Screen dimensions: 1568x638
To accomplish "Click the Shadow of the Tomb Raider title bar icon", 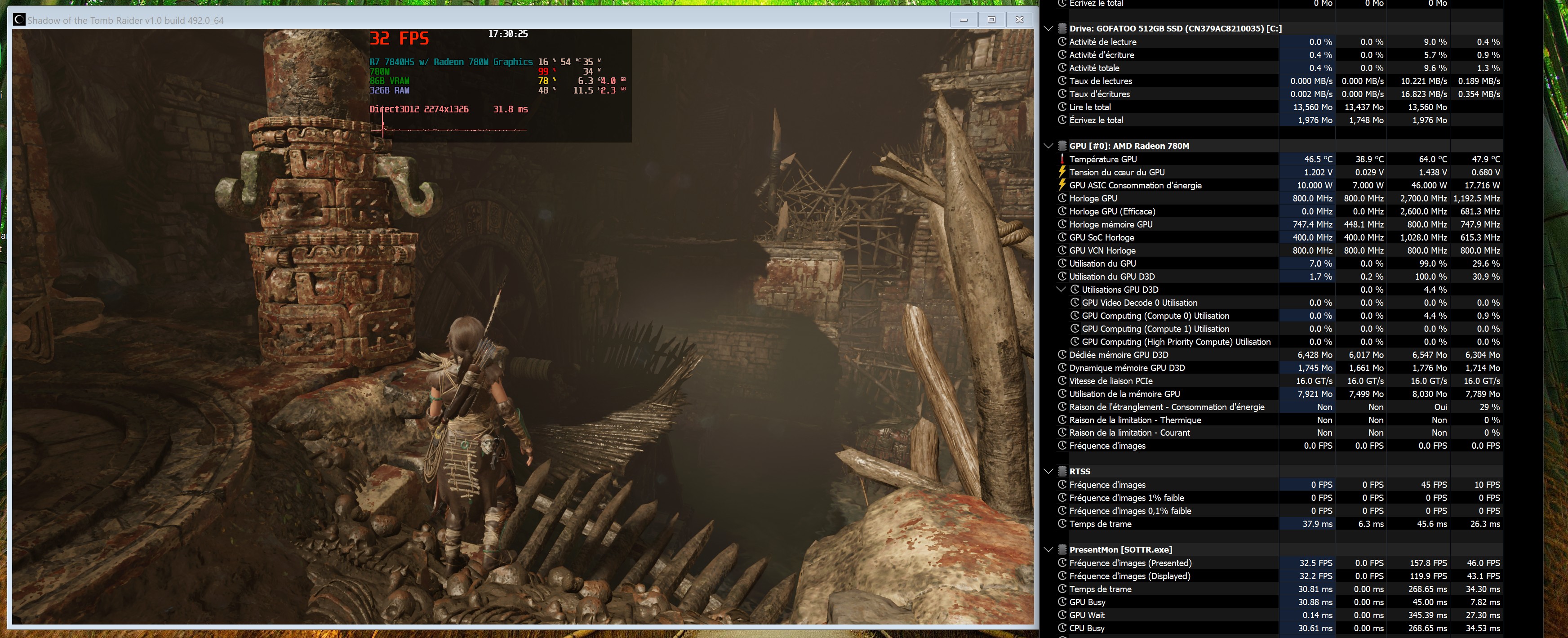I will pos(19,20).
